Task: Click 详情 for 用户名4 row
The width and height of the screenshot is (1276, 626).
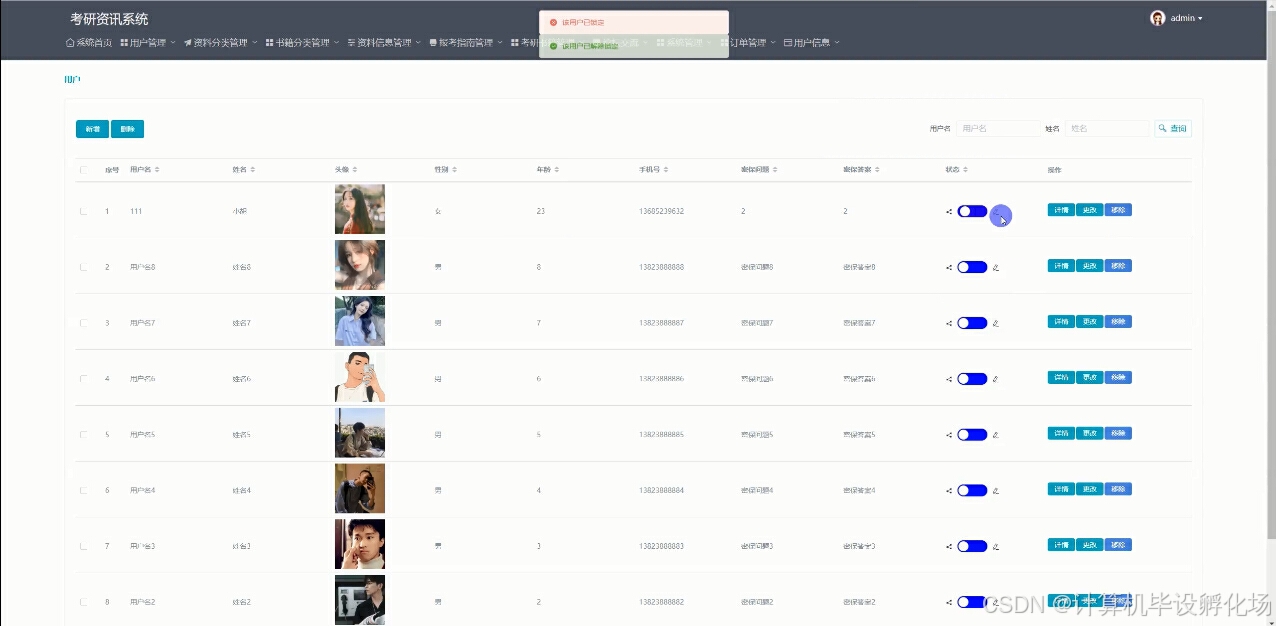Action: [x=1061, y=489]
